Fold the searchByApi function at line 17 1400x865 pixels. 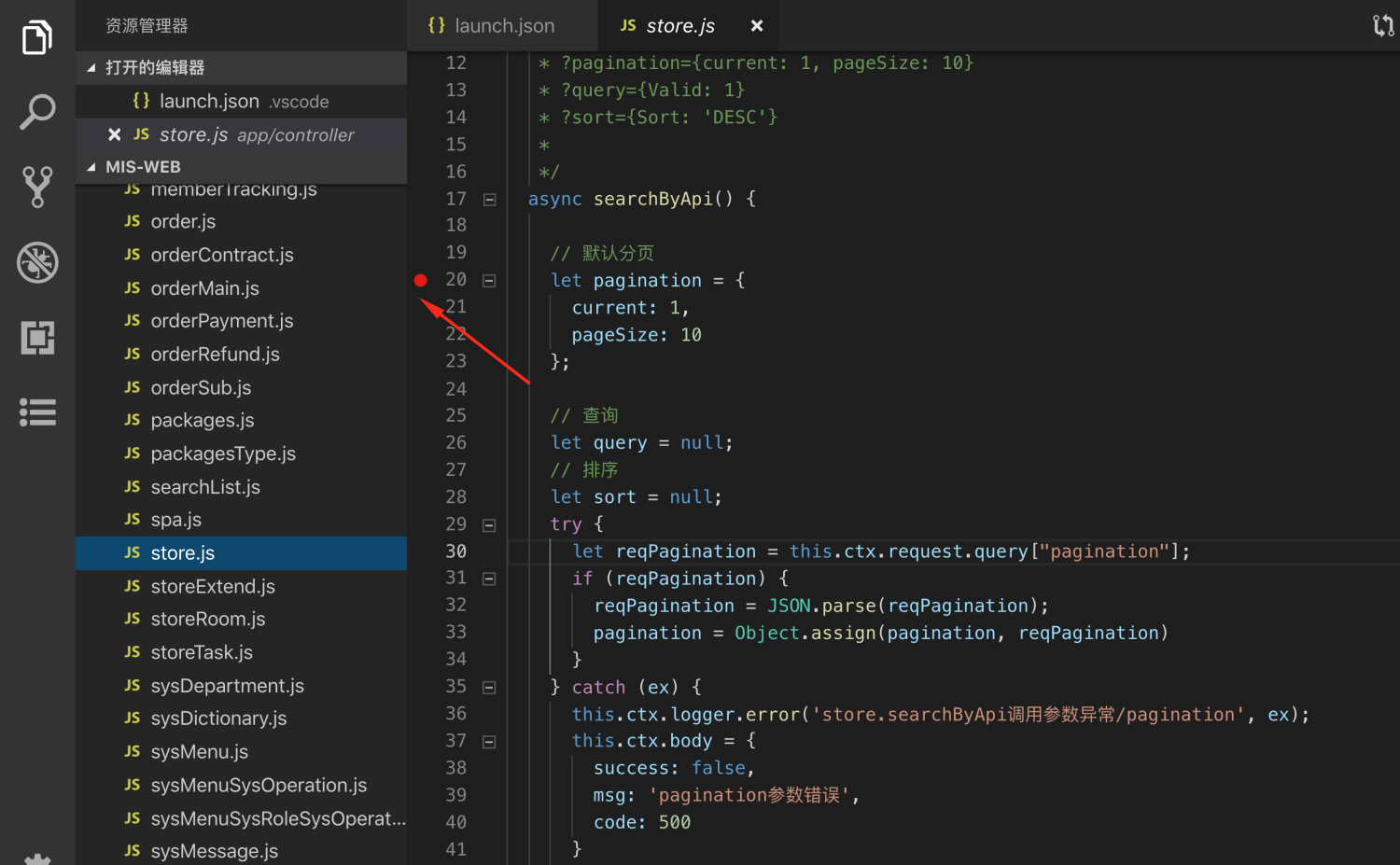point(489,199)
